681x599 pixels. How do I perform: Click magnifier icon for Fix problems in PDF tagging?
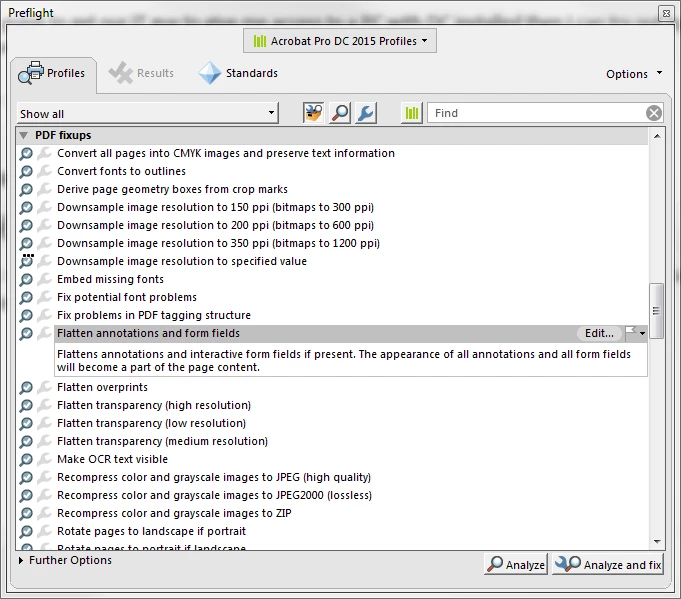click(x=26, y=315)
